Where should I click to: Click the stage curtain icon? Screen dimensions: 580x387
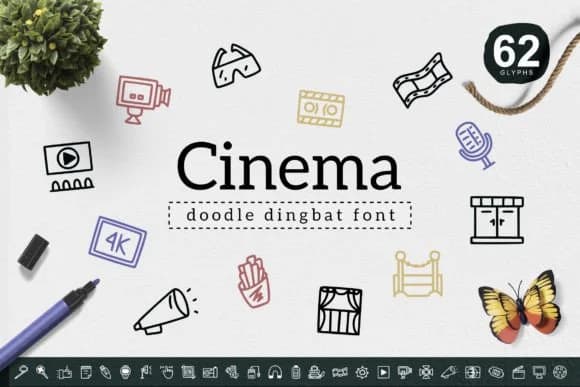340,311
